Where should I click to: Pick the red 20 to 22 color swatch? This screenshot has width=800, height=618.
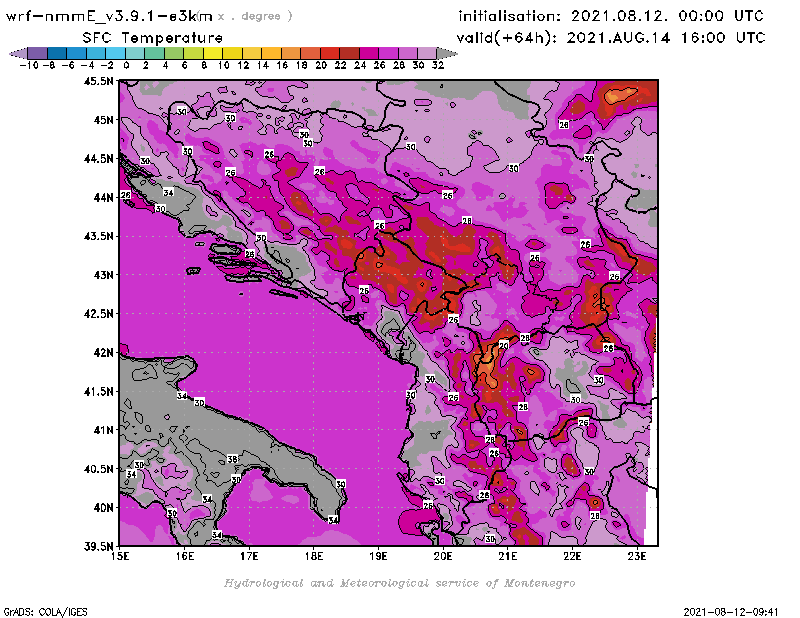click(x=330, y=53)
